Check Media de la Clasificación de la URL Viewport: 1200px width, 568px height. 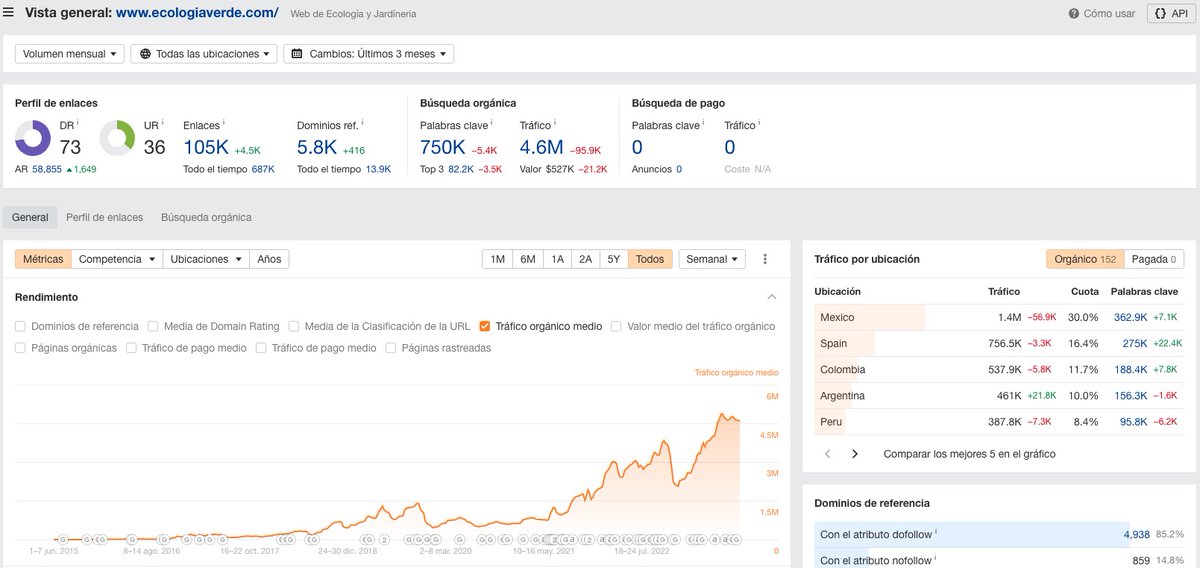tap(294, 326)
